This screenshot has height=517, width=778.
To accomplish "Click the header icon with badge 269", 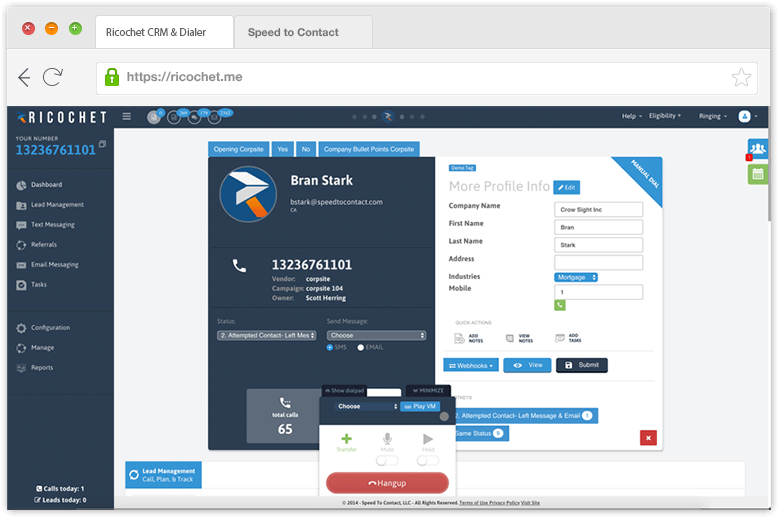I will [x=175, y=117].
